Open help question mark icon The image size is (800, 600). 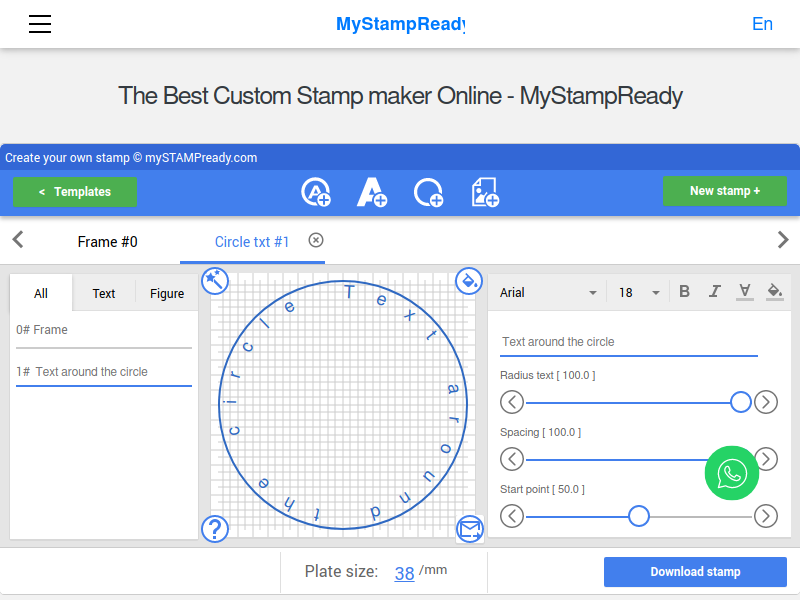point(215,529)
